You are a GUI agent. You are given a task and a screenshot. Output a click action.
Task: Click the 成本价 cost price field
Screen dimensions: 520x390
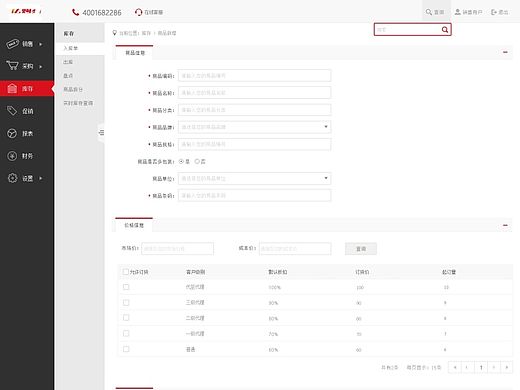295,249
